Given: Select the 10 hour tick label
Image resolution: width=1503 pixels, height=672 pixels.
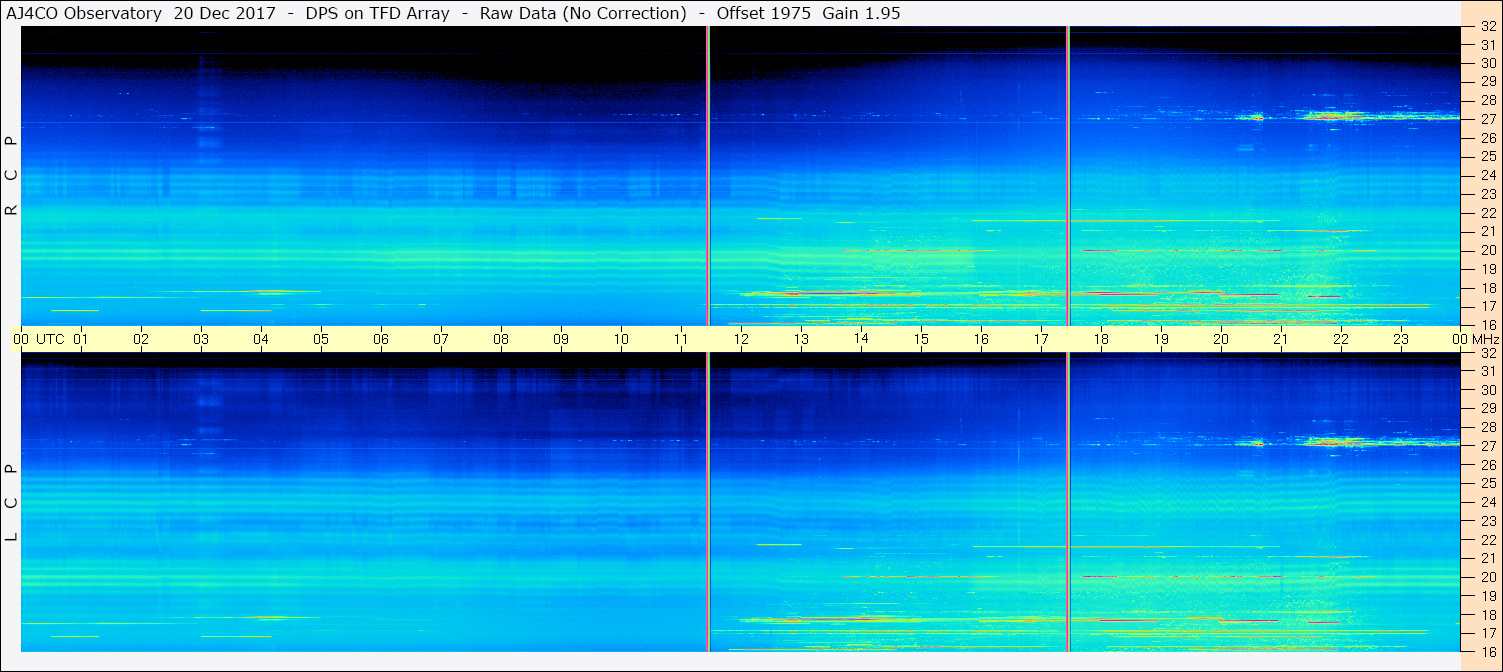Looking at the screenshot, I should (x=621, y=339).
